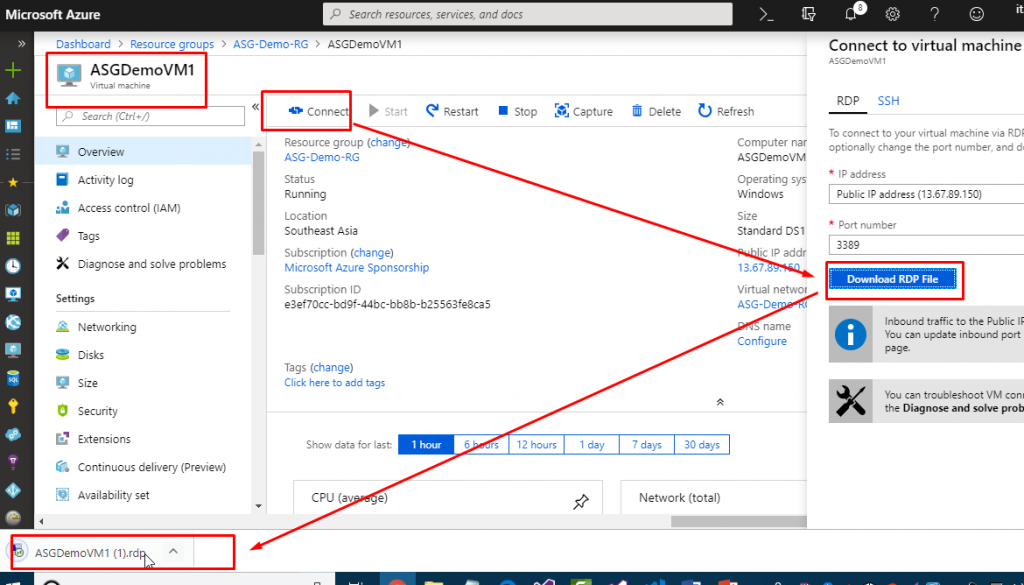Open Networking in the settings menu
The height and width of the screenshot is (585, 1024).
point(107,327)
